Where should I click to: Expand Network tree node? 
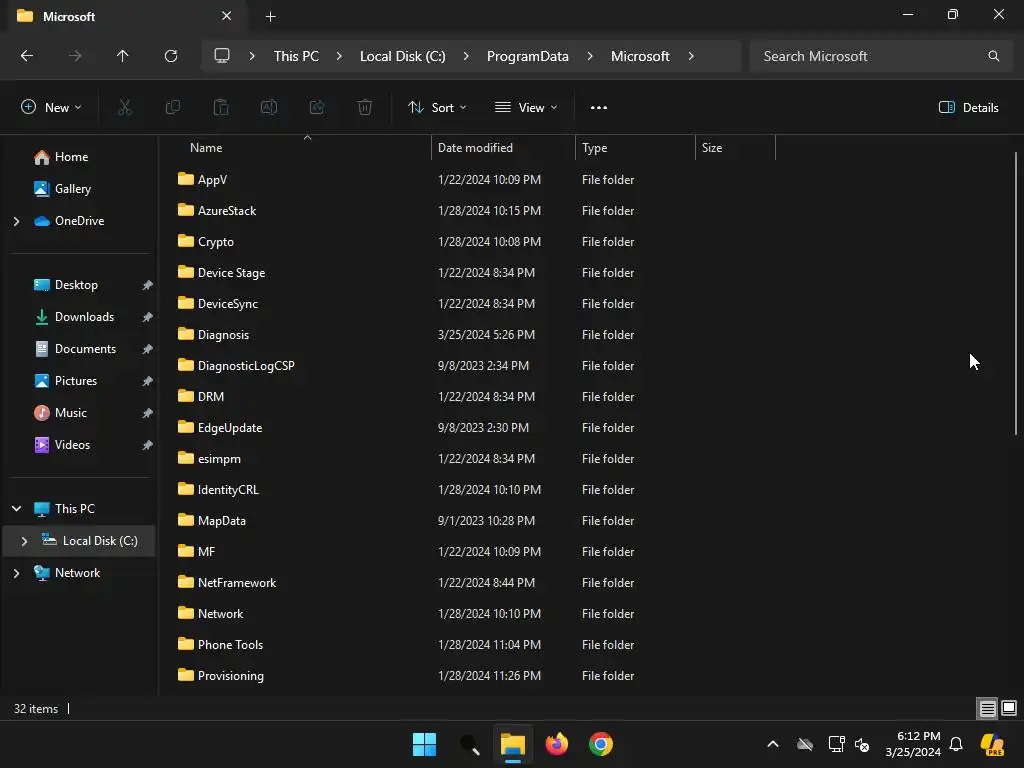pyautogui.click(x=16, y=573)
